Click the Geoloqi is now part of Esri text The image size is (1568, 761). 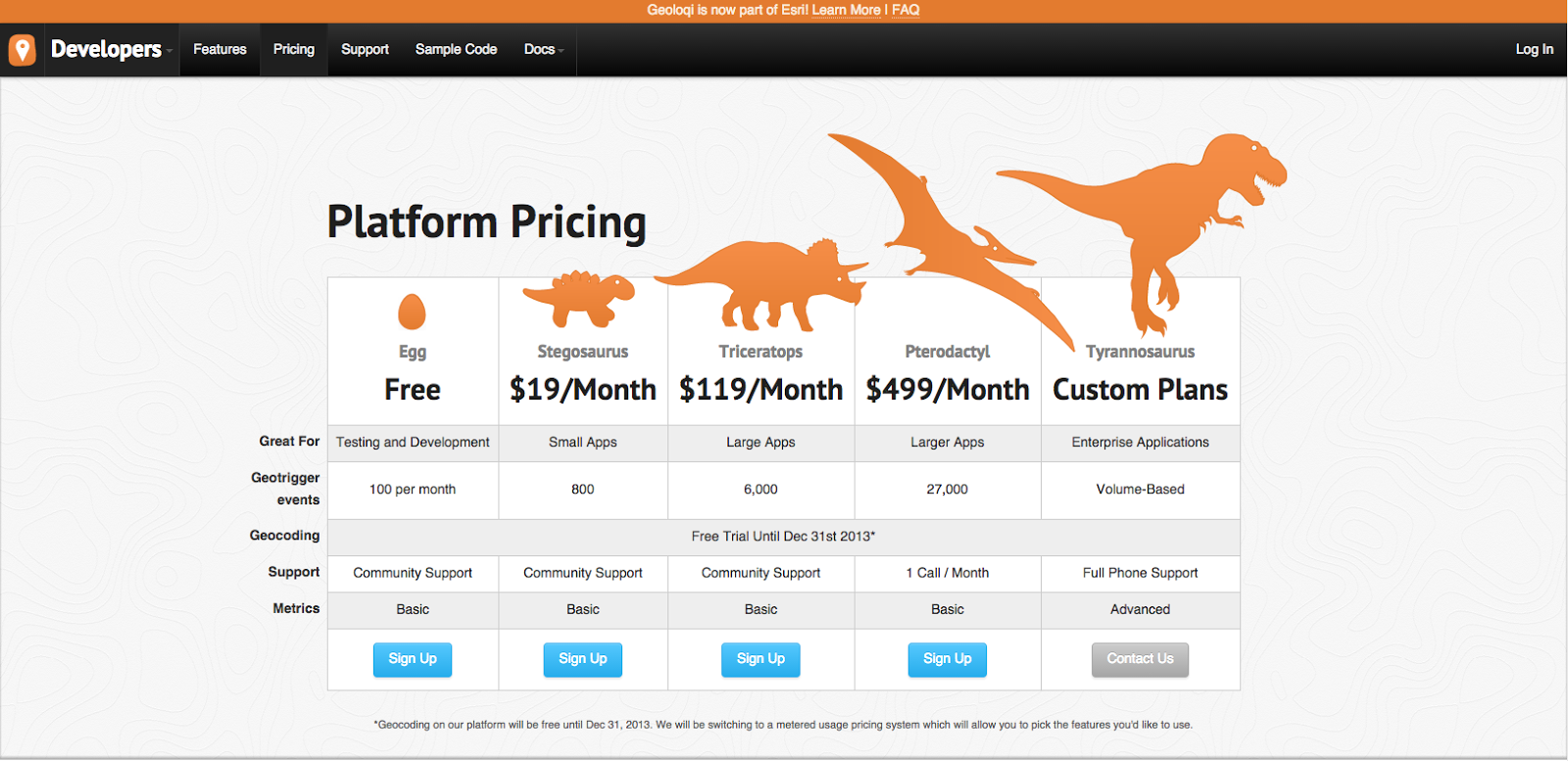[x=727, y=10]
